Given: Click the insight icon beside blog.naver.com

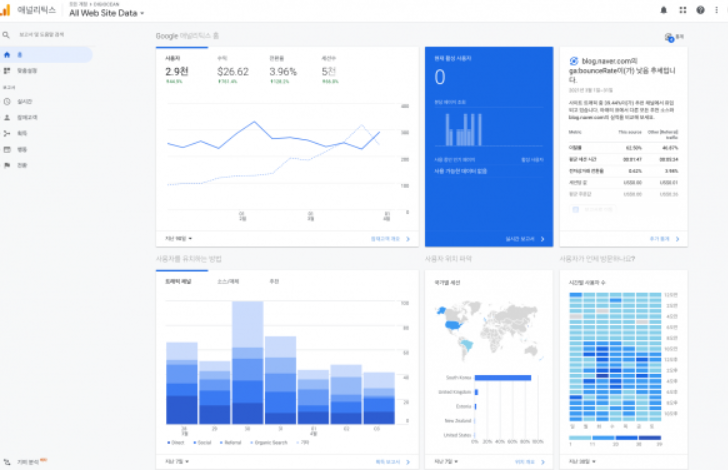Looking at the screenshot, I should [x=574, y=61].
